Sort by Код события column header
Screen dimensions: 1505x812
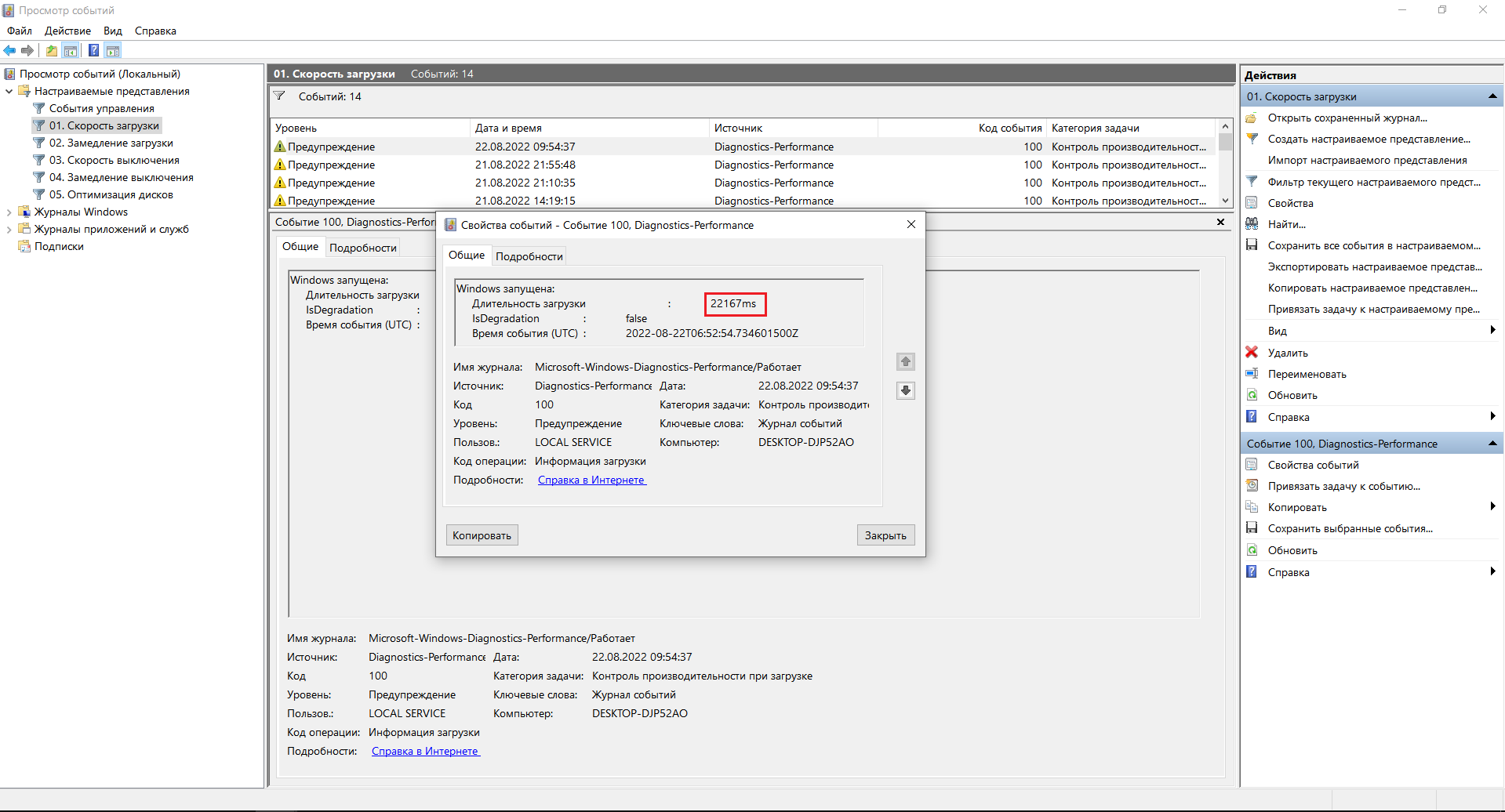962,128
